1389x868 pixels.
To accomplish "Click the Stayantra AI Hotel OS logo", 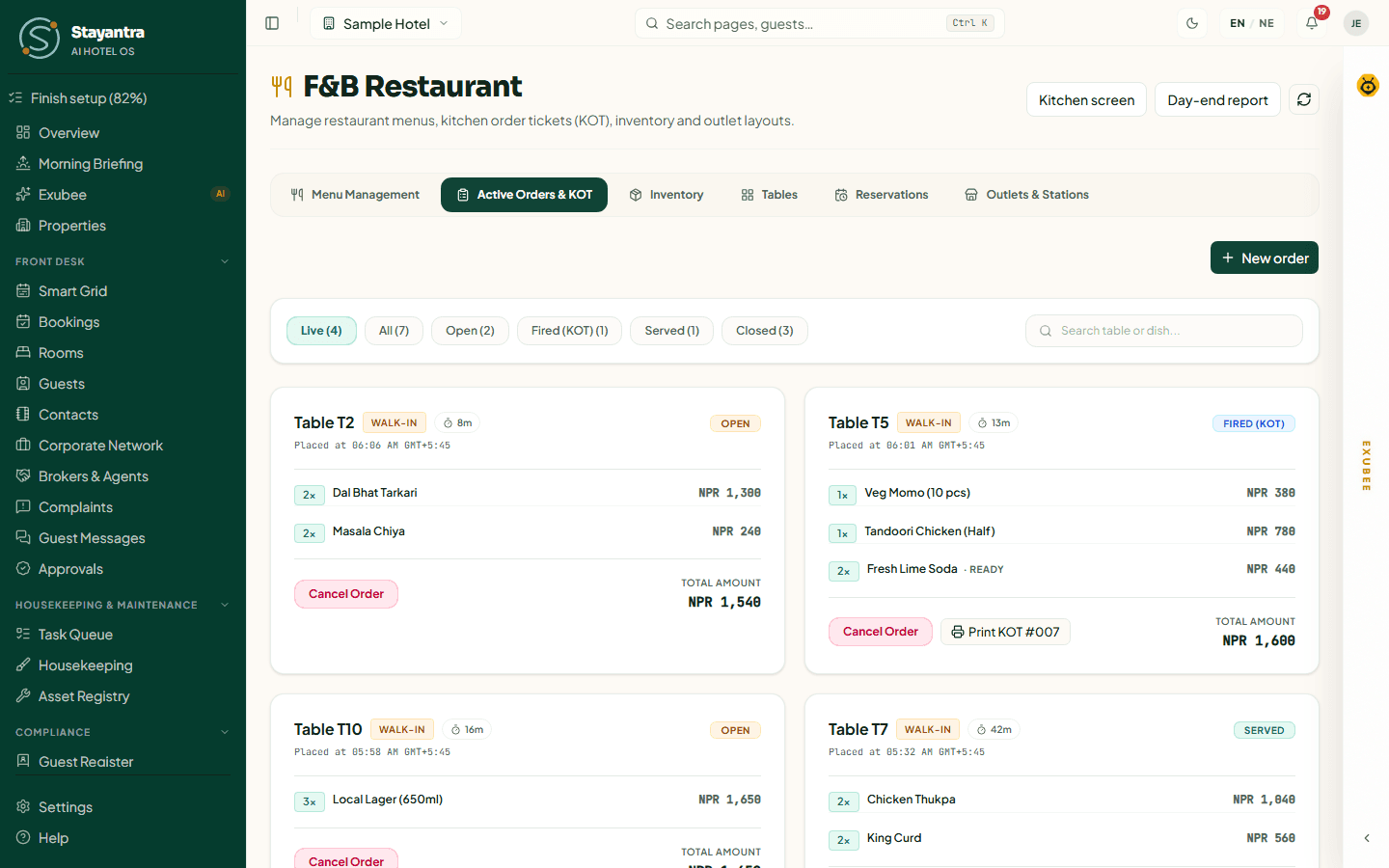I will [82, 38].
